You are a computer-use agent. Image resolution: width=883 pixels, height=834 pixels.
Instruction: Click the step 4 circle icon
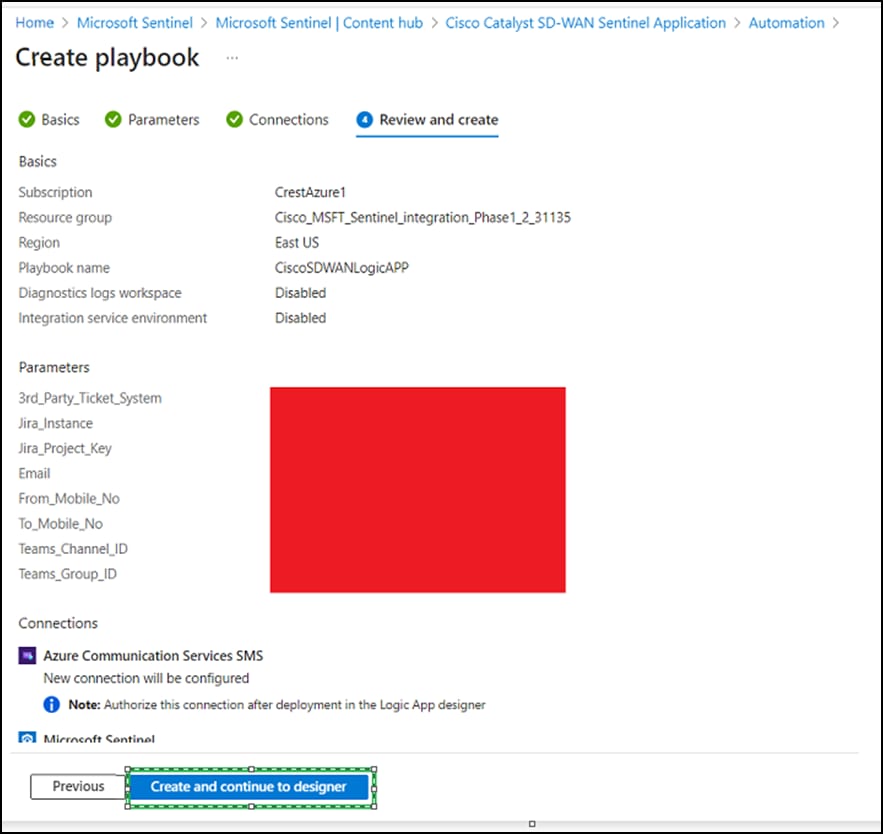364,119
